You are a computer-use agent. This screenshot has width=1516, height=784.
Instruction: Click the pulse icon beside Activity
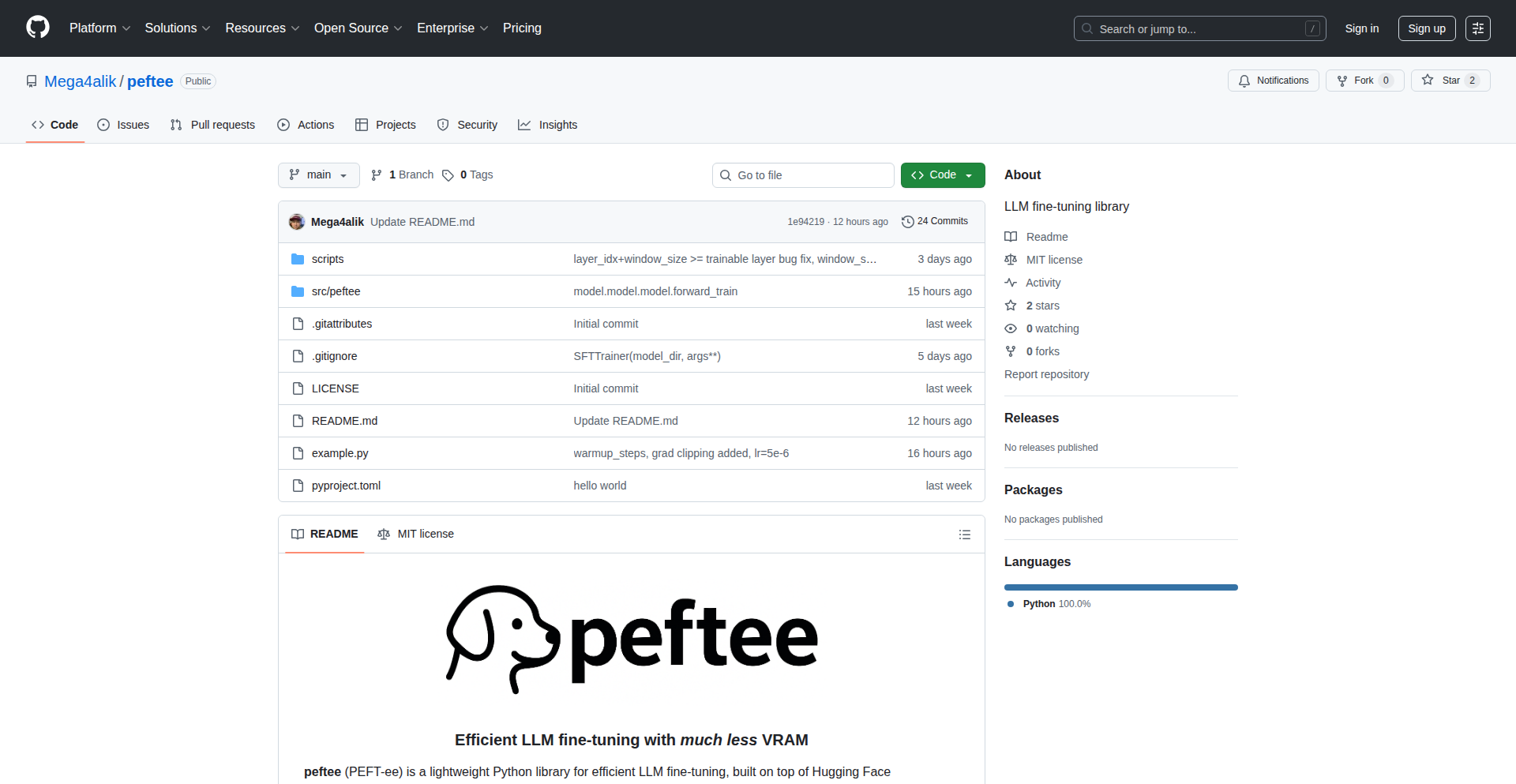[1011, 283]
